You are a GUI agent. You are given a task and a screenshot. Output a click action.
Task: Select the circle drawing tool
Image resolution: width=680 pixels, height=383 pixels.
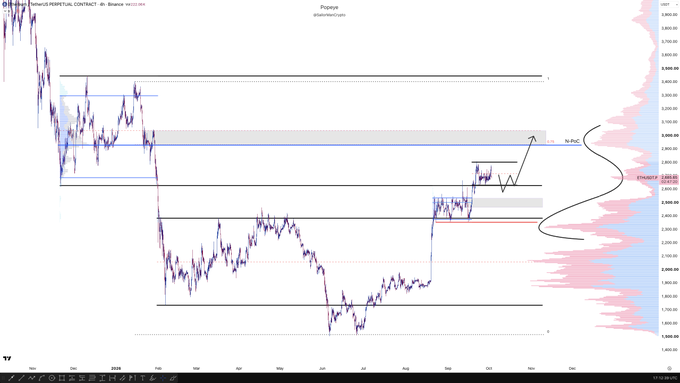[52, 378]
